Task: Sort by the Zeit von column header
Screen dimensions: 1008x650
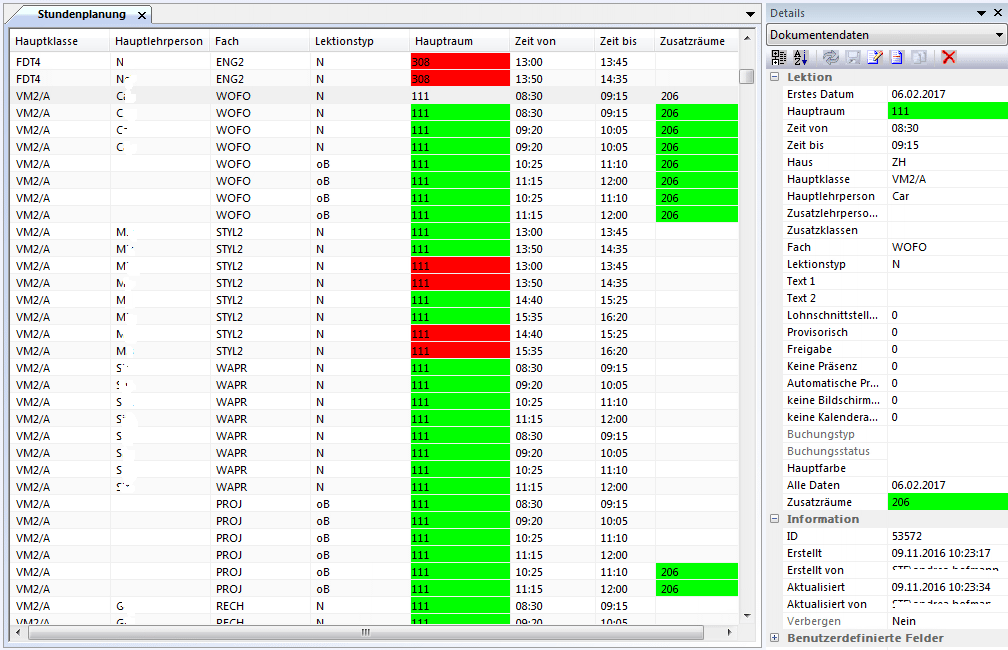Action: [535, 41]
